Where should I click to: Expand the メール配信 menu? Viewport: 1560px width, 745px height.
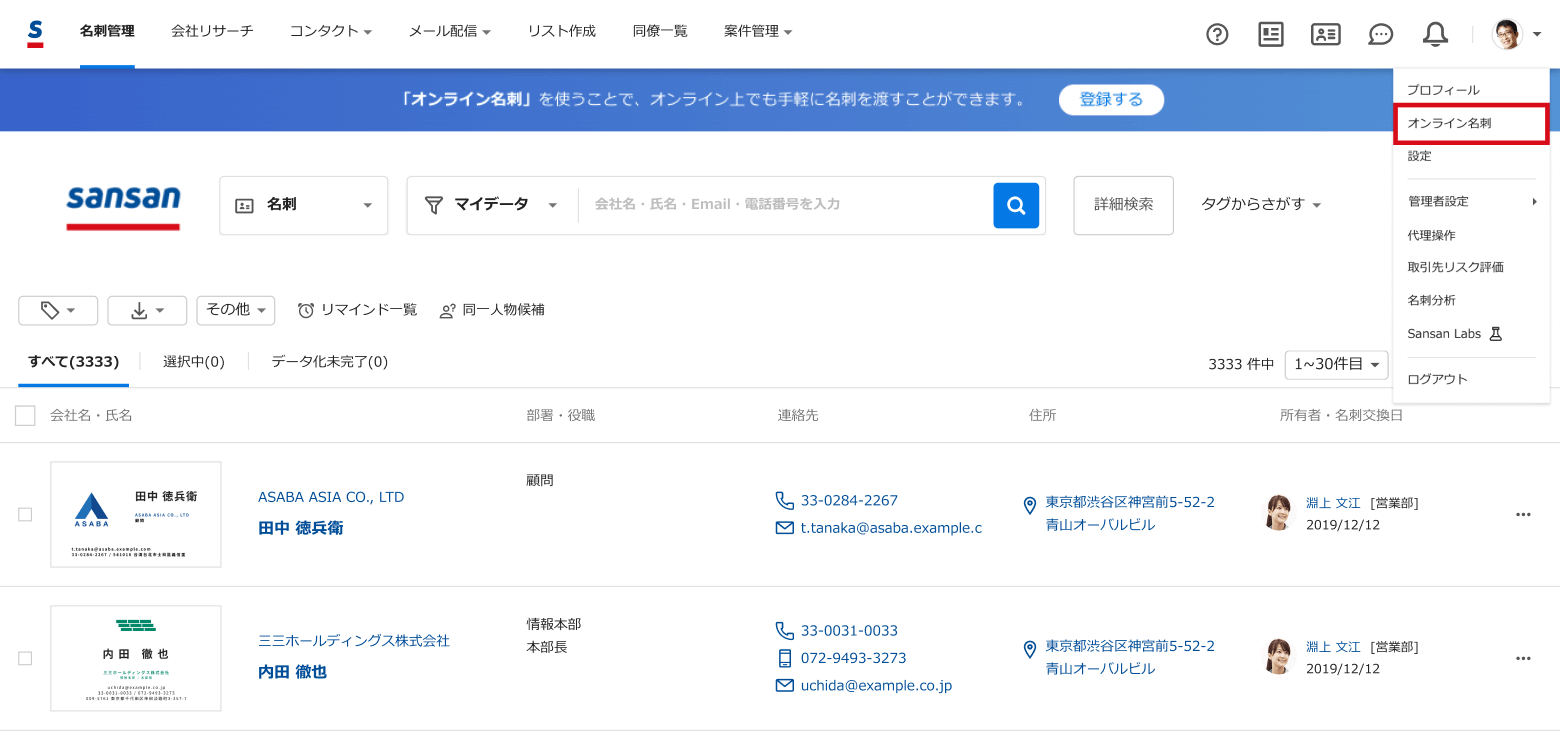click(x=450, y=32)
